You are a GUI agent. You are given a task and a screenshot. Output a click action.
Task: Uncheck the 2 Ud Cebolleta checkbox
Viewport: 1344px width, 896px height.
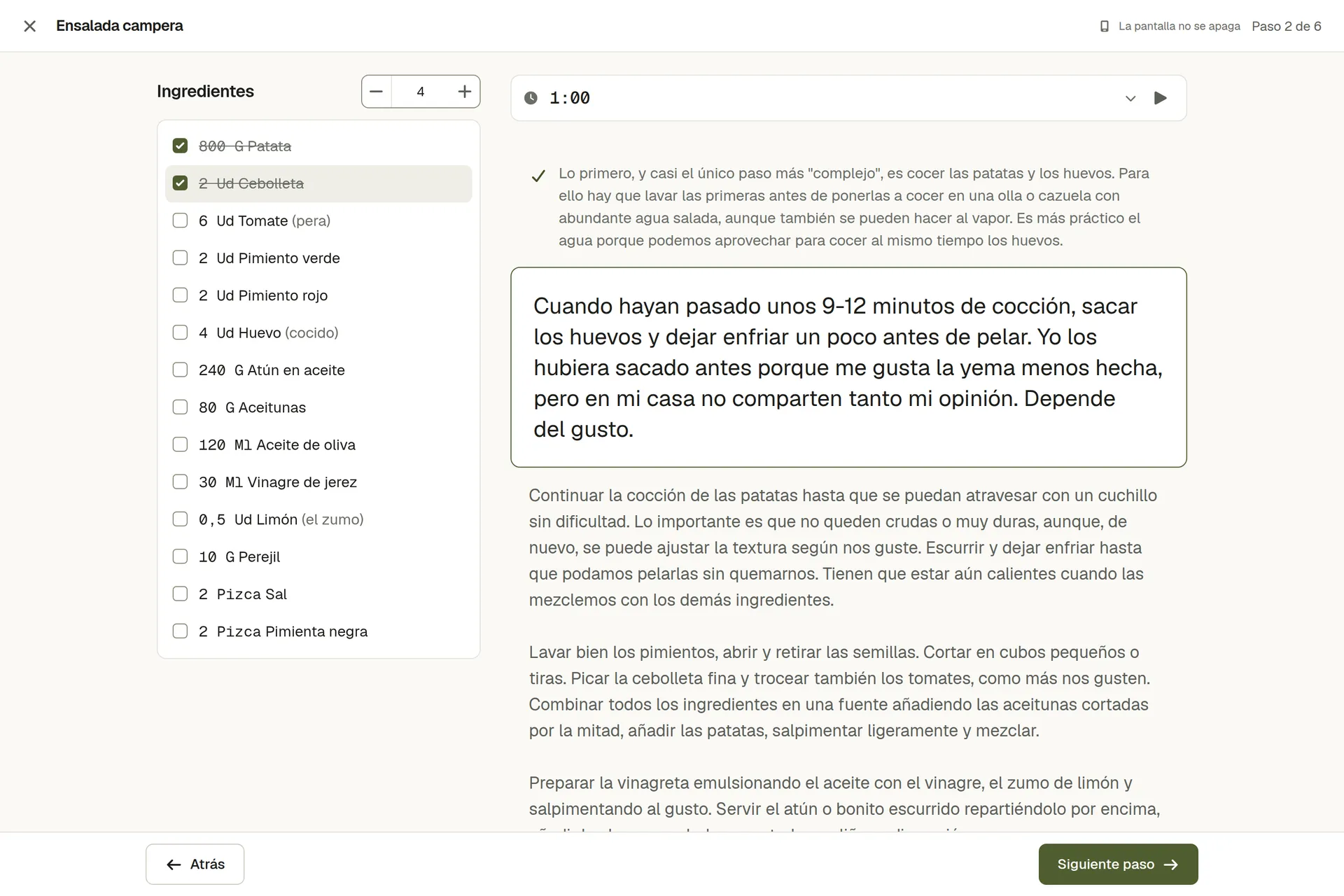click(180, 183)
